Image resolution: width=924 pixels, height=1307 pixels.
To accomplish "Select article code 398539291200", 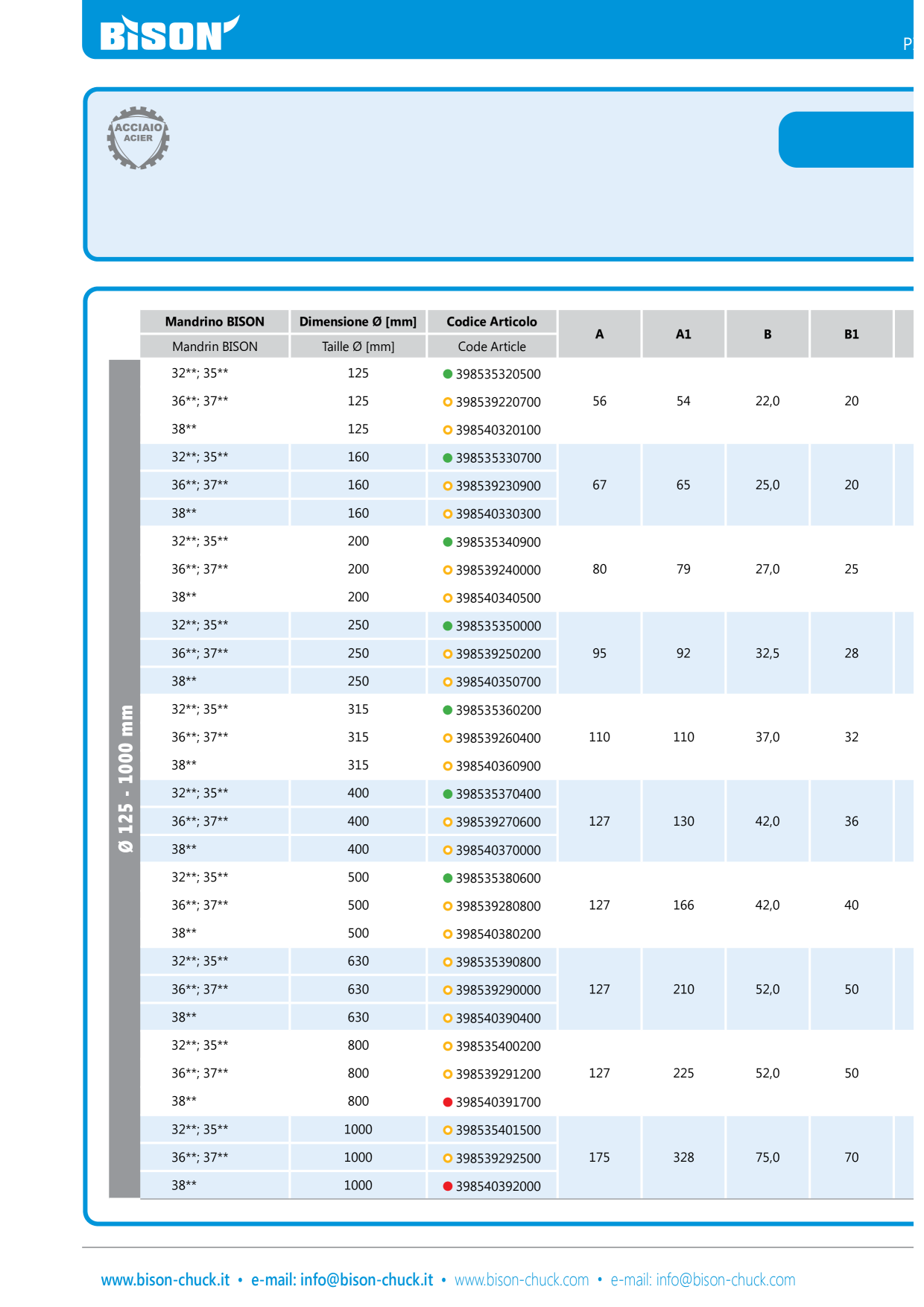I will pos(499,1075).
